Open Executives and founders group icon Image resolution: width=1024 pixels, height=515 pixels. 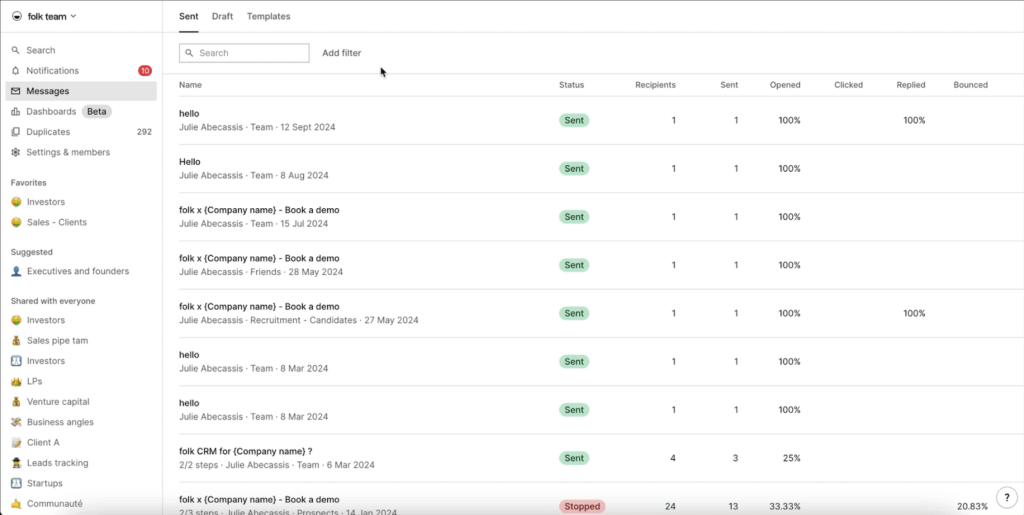pos(16,271)
